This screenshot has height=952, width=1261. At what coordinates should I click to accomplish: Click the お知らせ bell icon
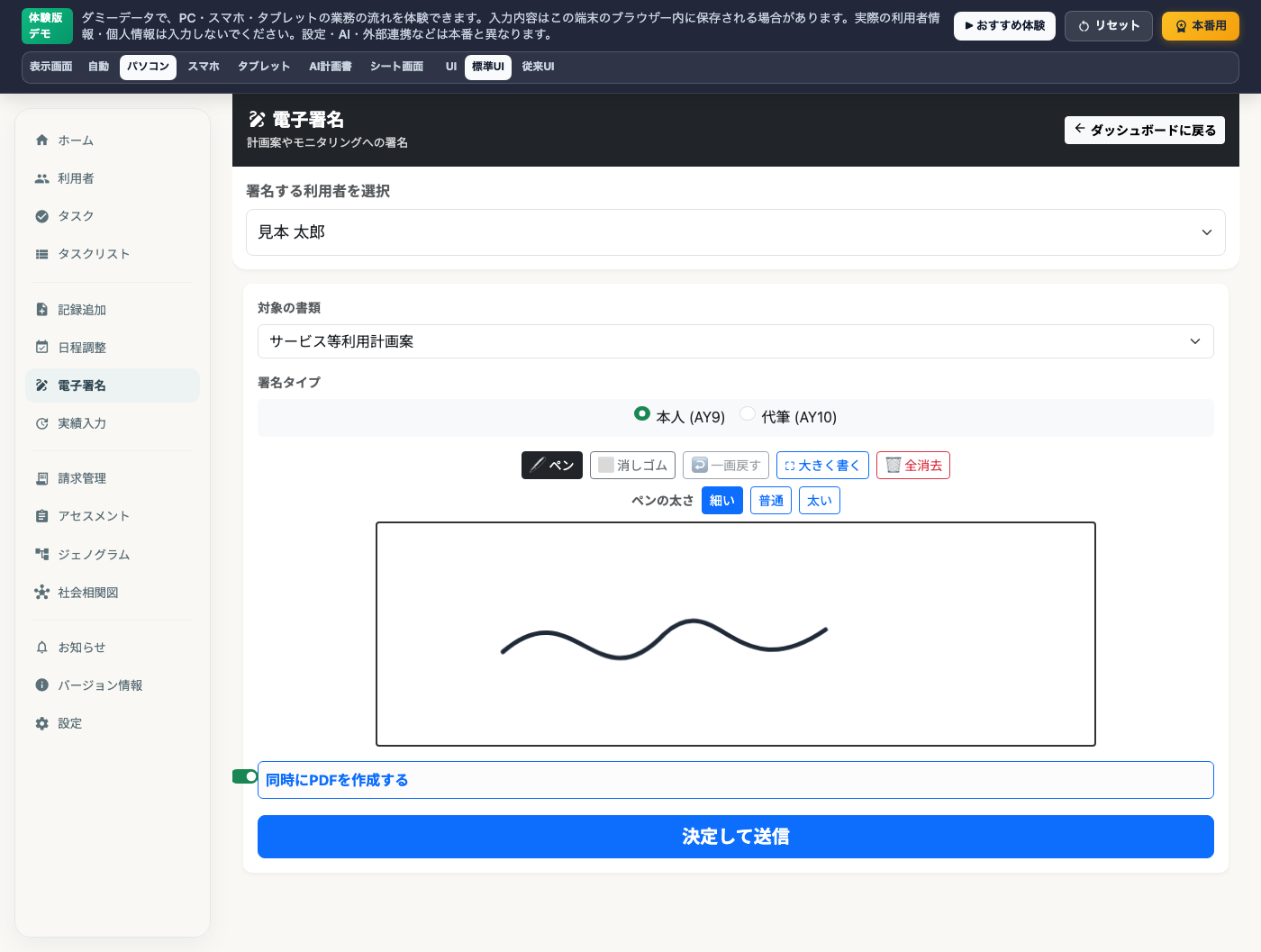coord(41,648)
